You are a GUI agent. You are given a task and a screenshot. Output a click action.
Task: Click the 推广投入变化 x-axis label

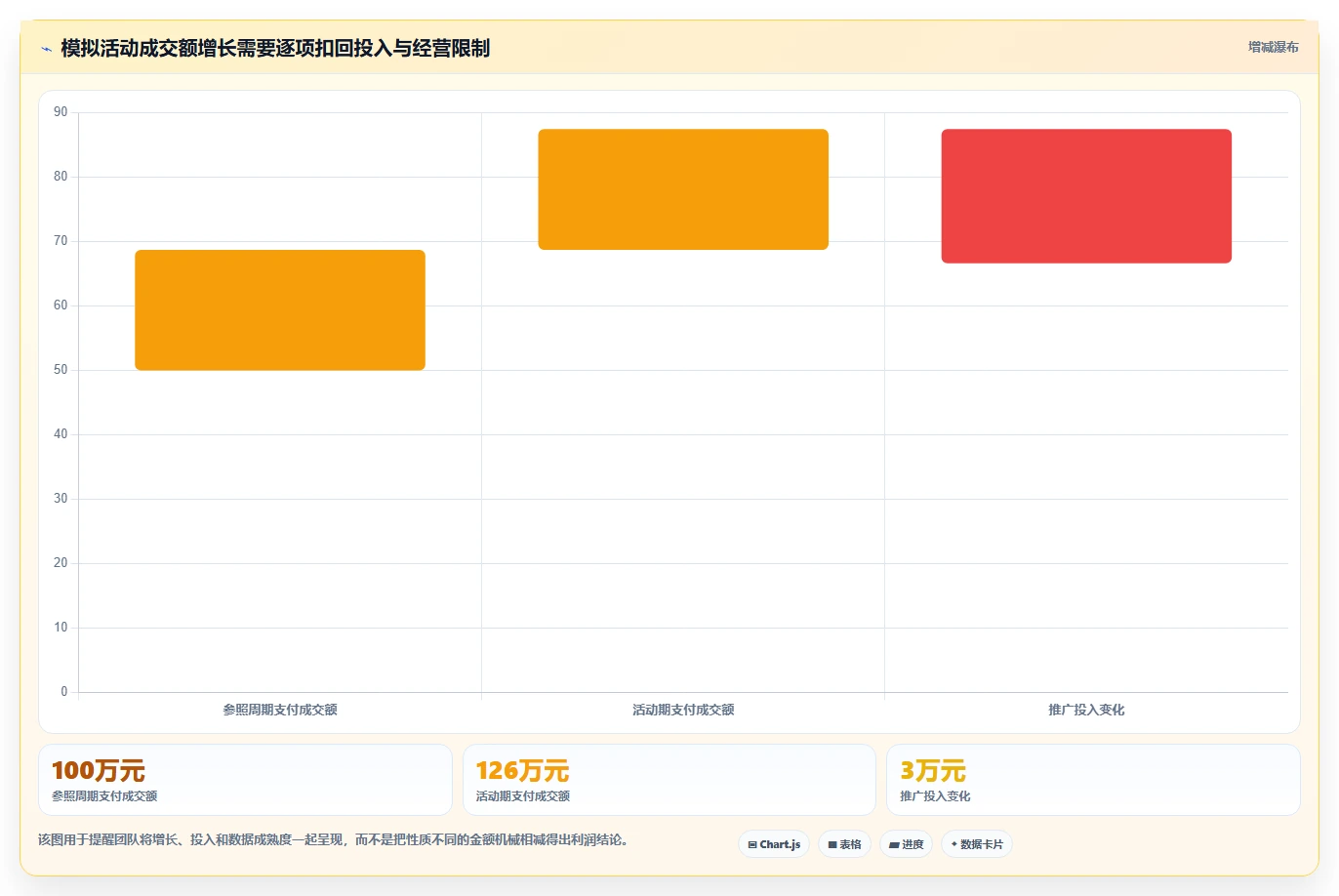(1086, 710)
